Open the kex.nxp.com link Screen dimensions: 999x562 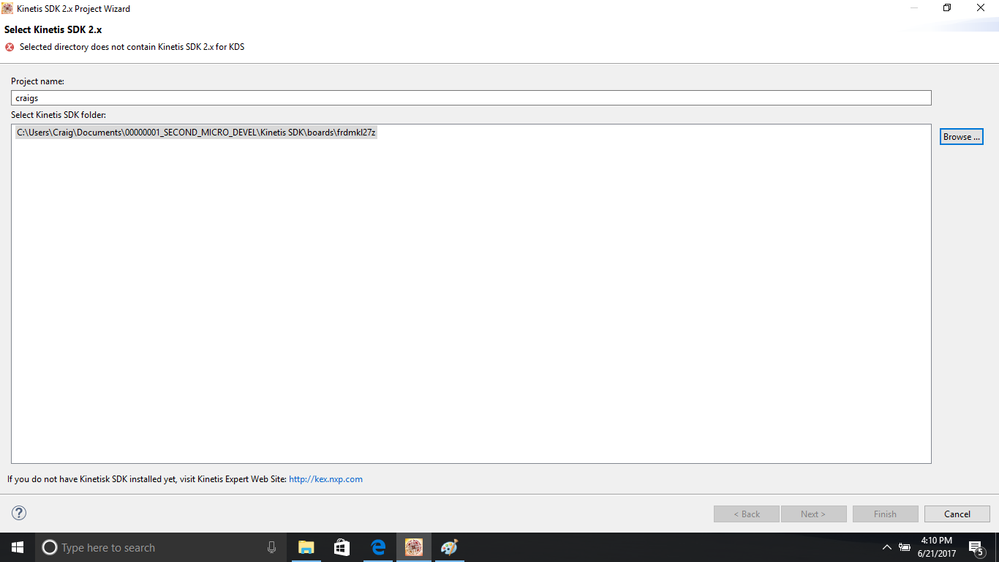tap(326, 479)
